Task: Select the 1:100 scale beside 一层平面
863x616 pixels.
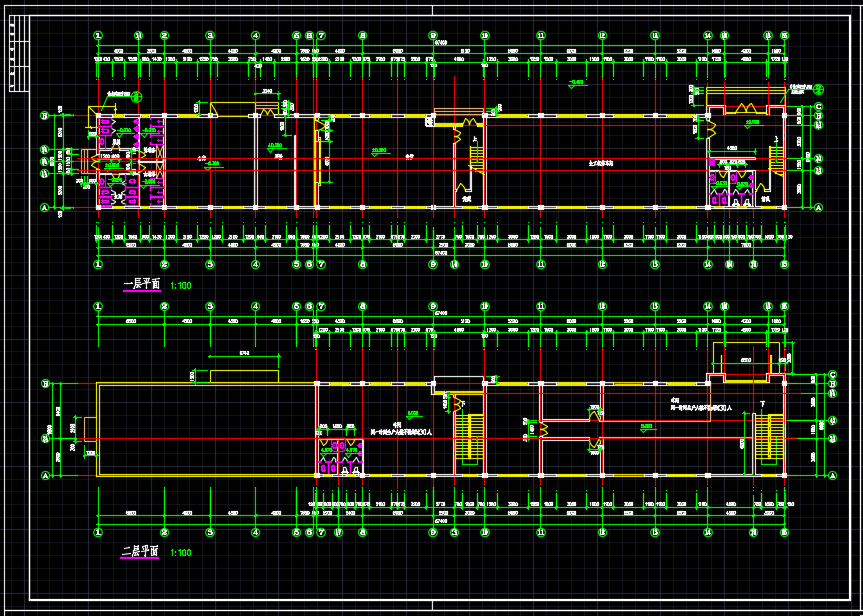Action: 181,286
